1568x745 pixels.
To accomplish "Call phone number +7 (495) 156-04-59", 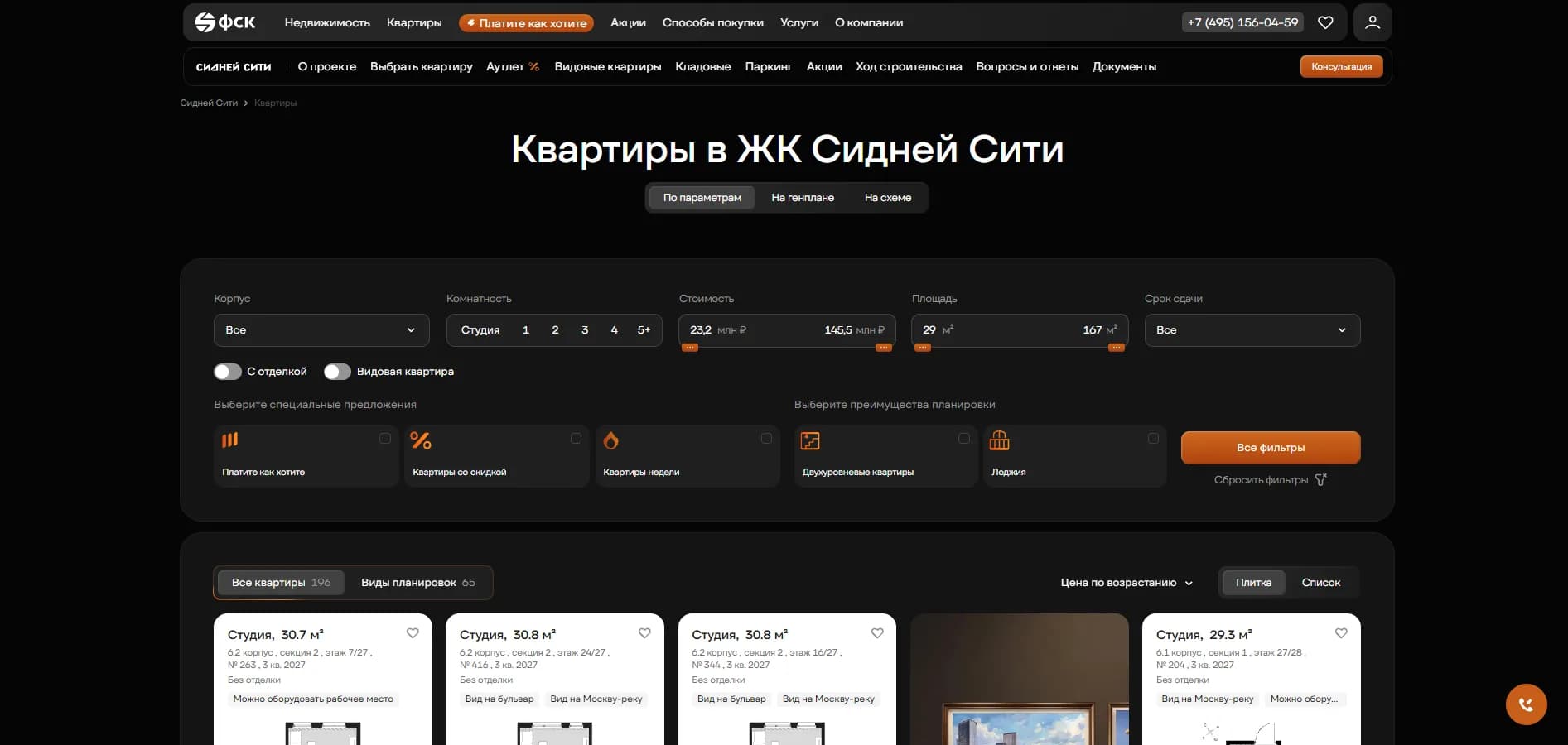I will 1242,22.
